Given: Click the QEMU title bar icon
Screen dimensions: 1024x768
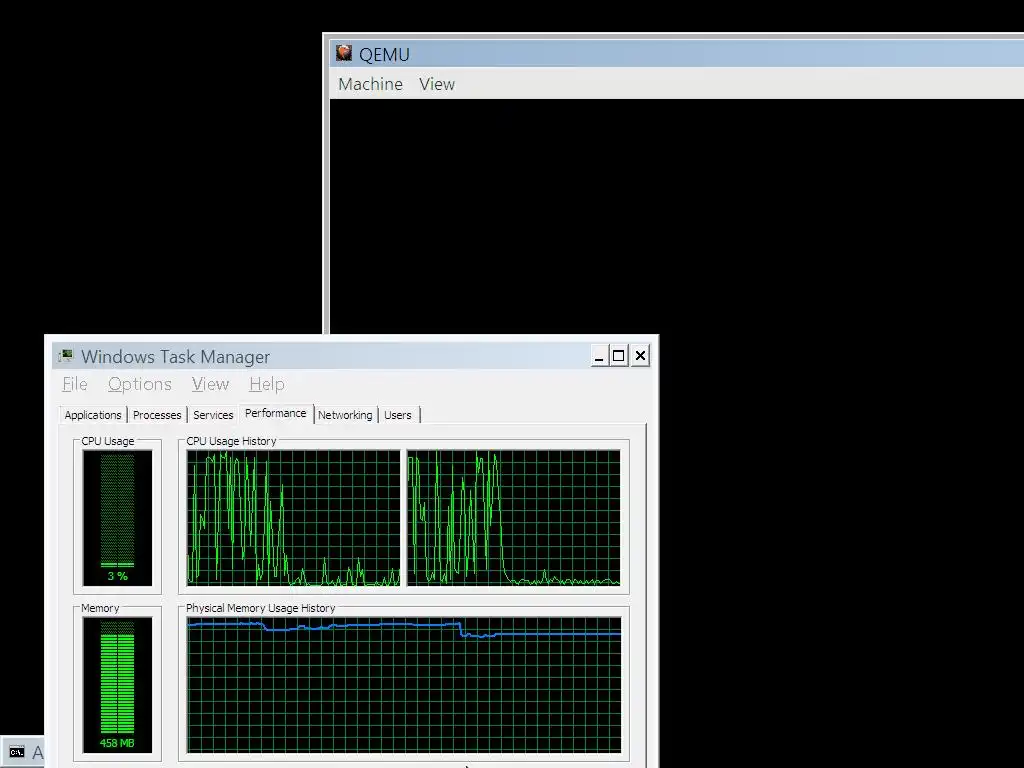Looking at the screenshot, I should (x=344, y=53).
